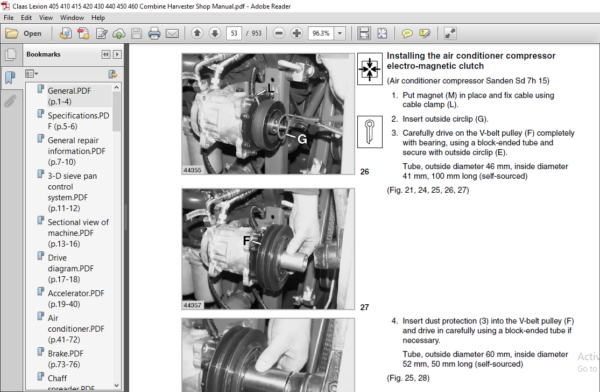Viewport: 600px width, 392px height.
Task: Click the bookmarks panel scrollbar thumb
Action: point(117,112)
